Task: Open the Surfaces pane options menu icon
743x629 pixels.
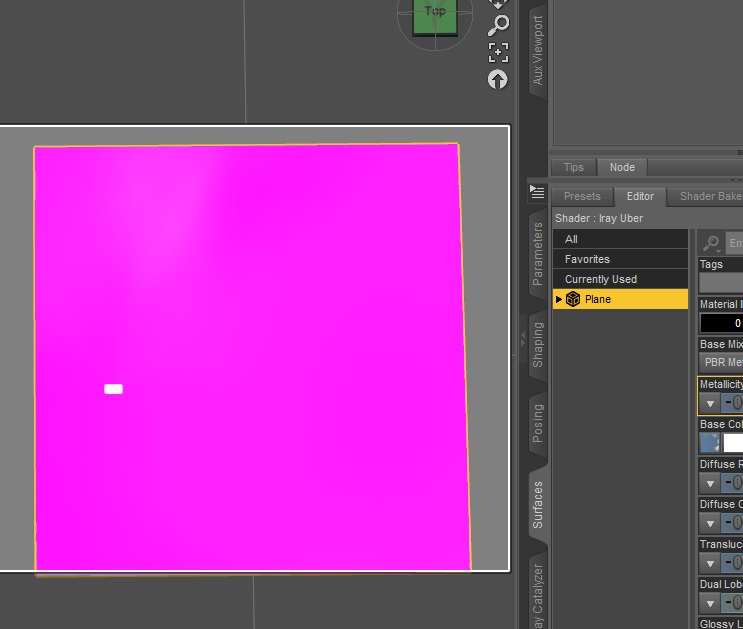Action: coord(537,192)
